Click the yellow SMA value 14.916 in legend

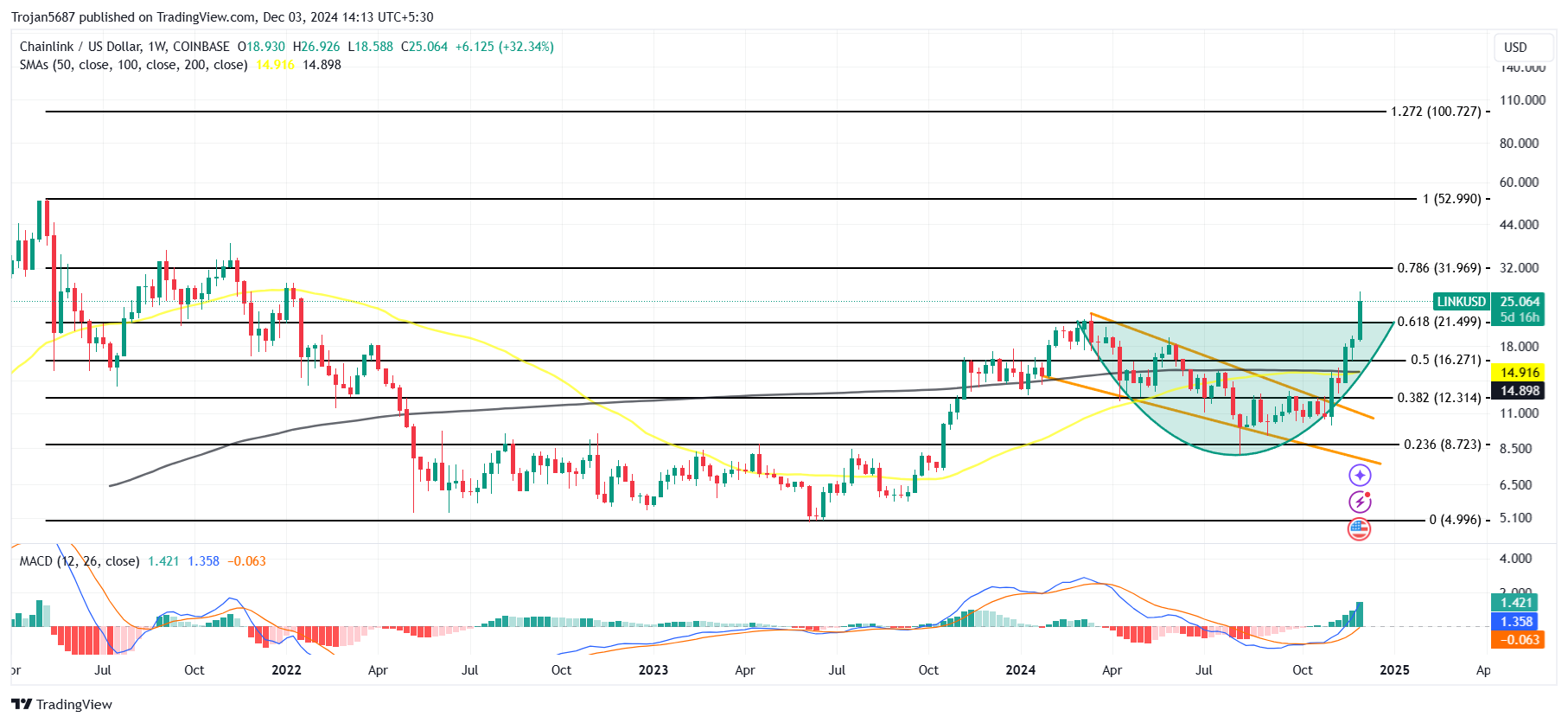point(275,65)
